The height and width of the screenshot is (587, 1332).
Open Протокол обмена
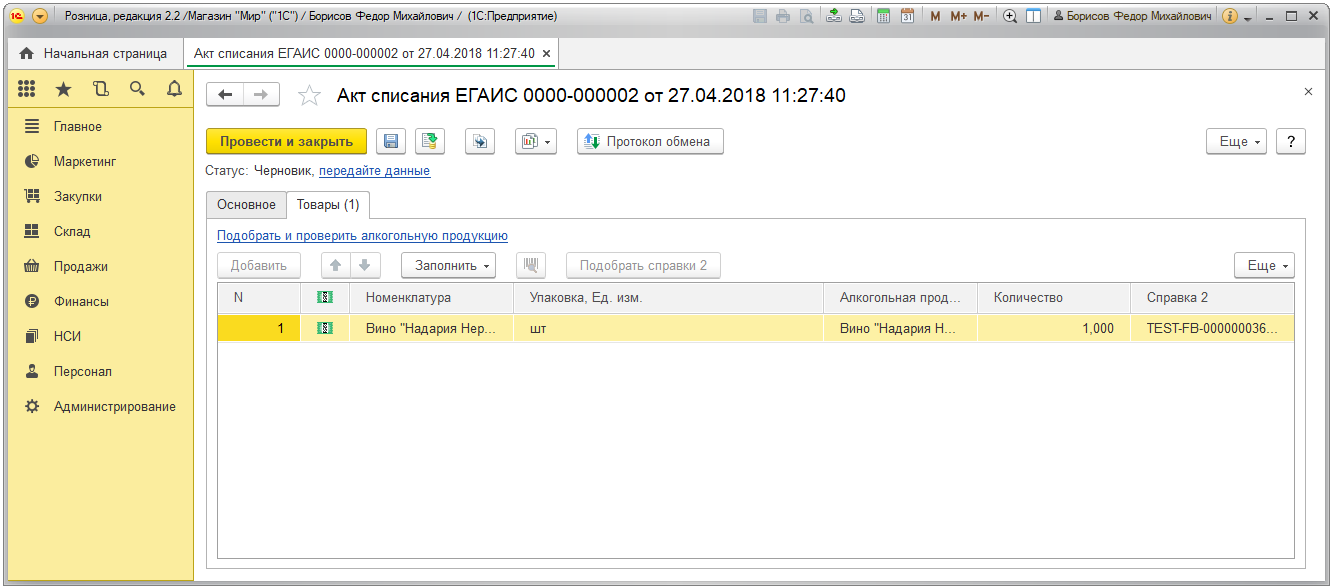click(x=650, y=142)
